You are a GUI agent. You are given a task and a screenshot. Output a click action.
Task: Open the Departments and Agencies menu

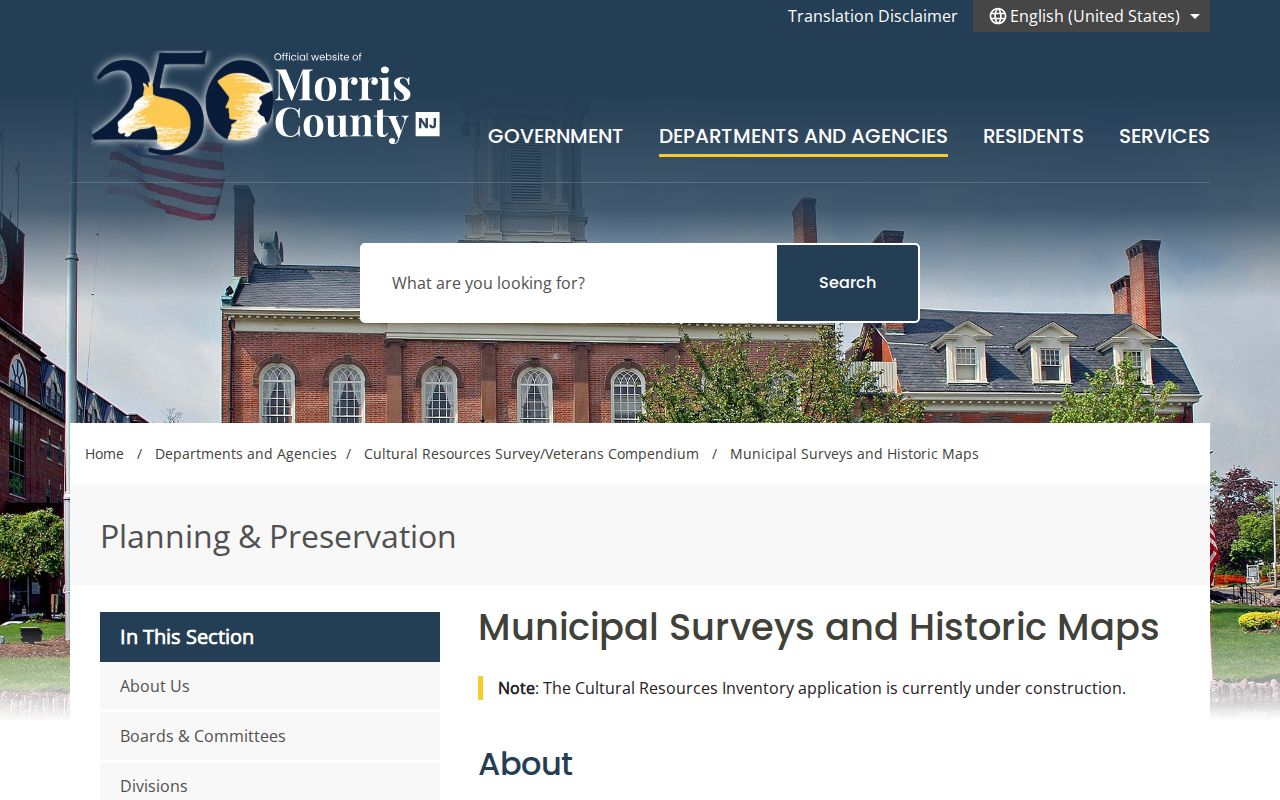pyautogui.click(x=803, y=136)
